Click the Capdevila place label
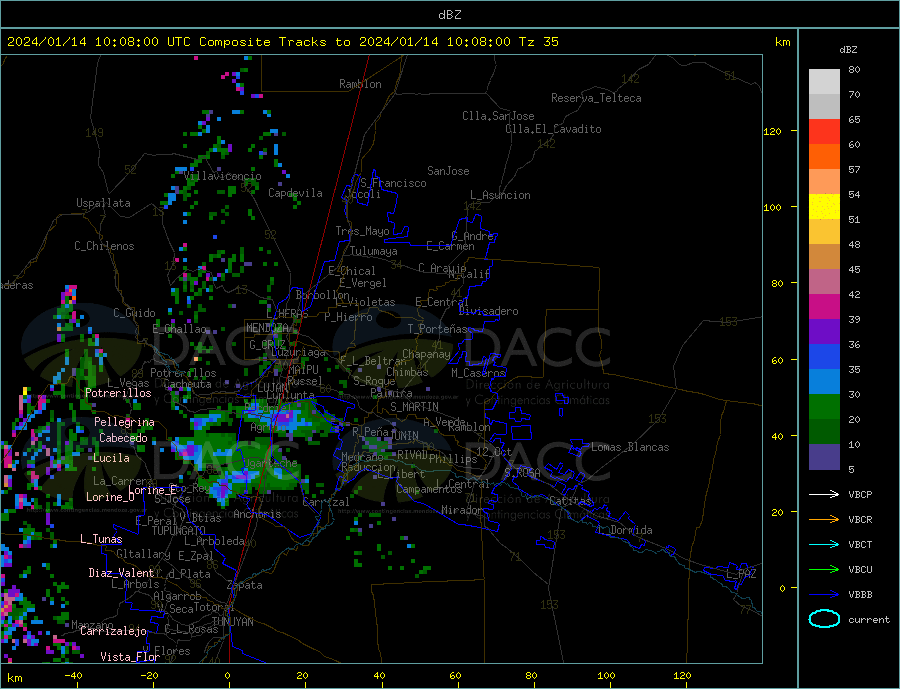The height and width of the screenshot is (689, 900). tap(295, 193)
